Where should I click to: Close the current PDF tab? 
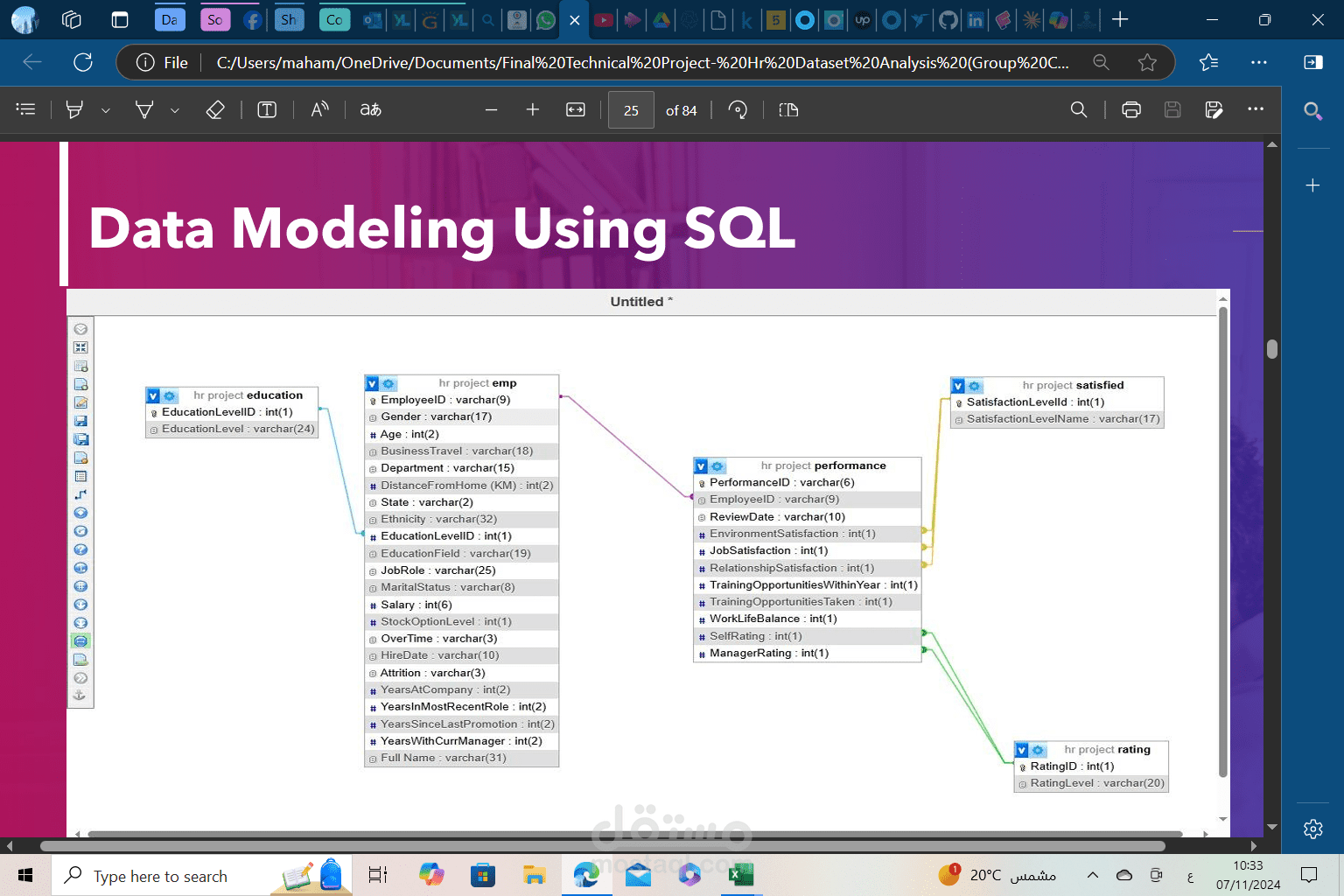pos(575,19)
